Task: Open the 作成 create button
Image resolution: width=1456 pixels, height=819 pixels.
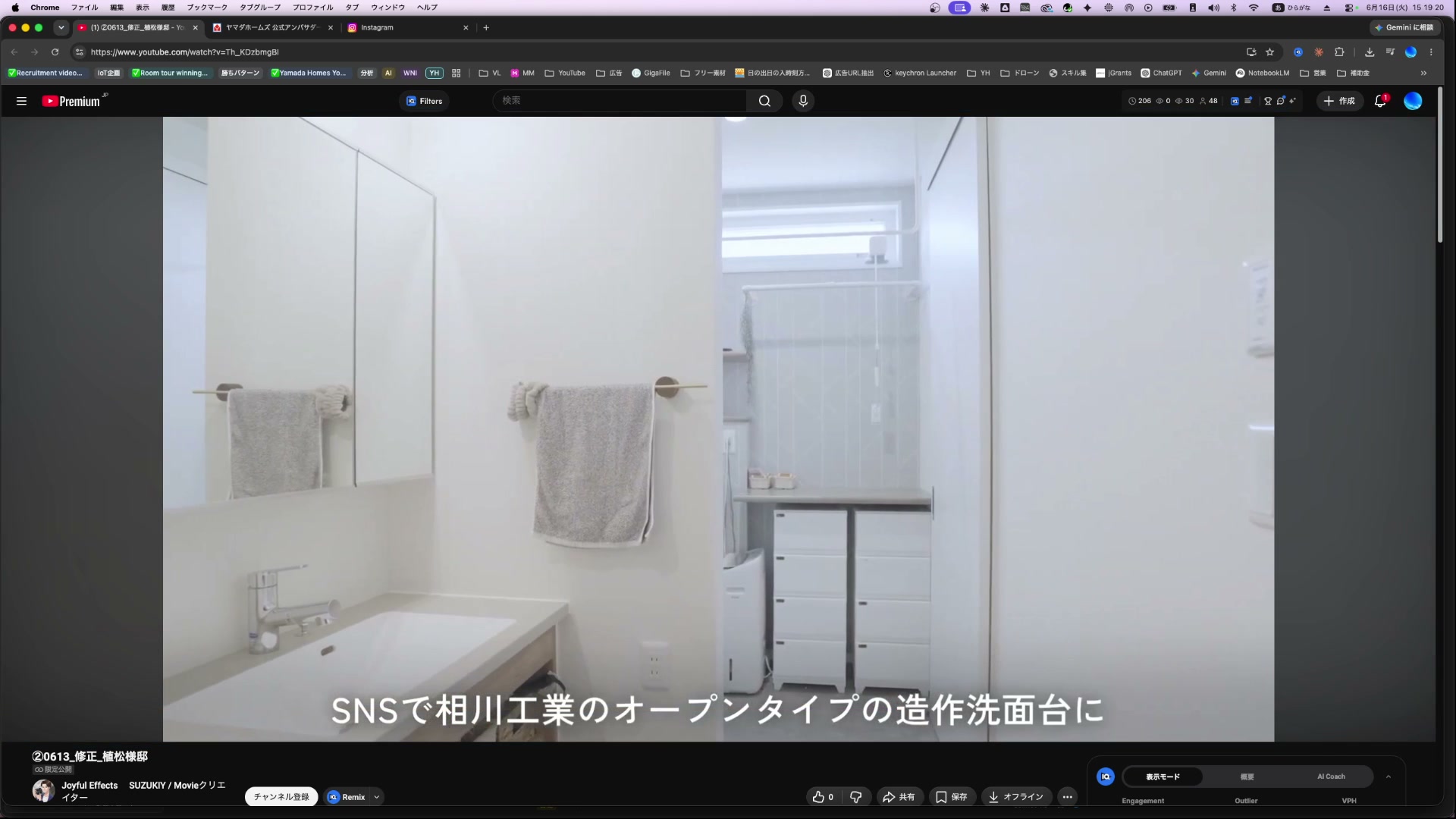Action: point(1339,101)
